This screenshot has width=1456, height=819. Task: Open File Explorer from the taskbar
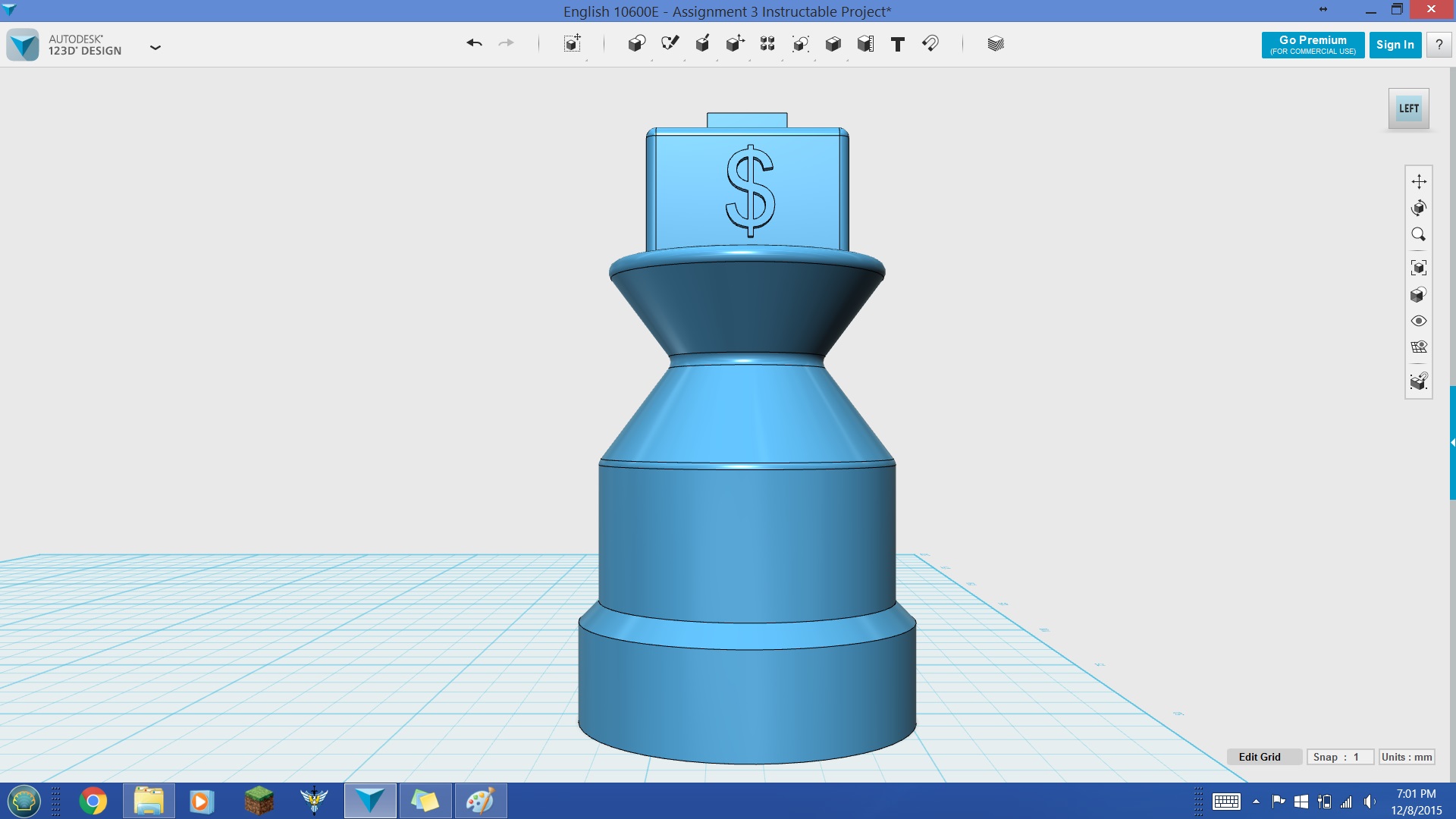pyautogui.click(x=149, y=801)
